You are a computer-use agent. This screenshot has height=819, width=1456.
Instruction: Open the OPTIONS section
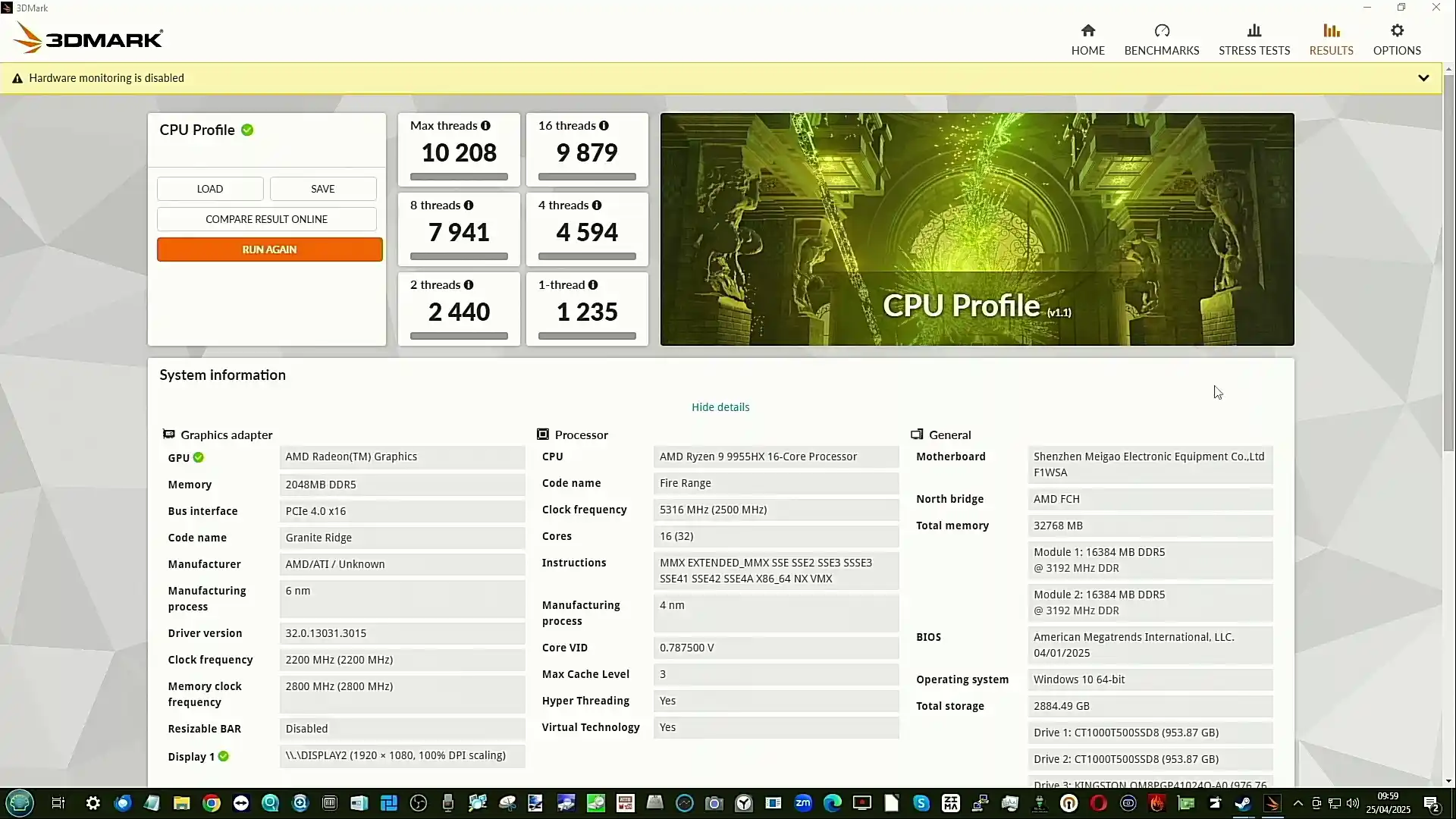click(1397, 39)
